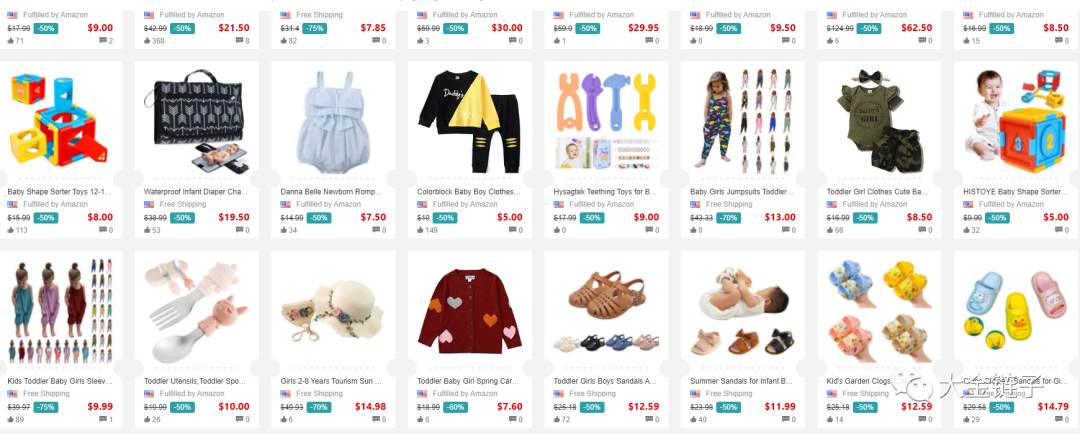Click comment icon on Kids Toddler Baby Girls Sleeveless item

[x=103, y=420]
